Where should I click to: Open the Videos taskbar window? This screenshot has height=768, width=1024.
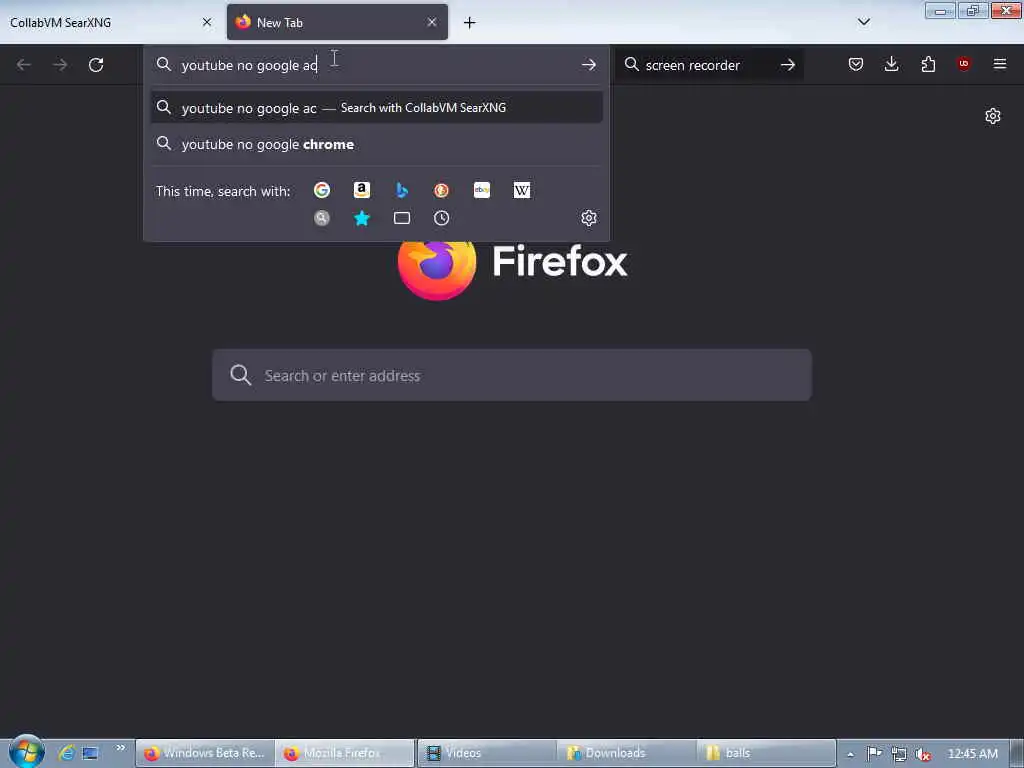(x=487, y=753)
